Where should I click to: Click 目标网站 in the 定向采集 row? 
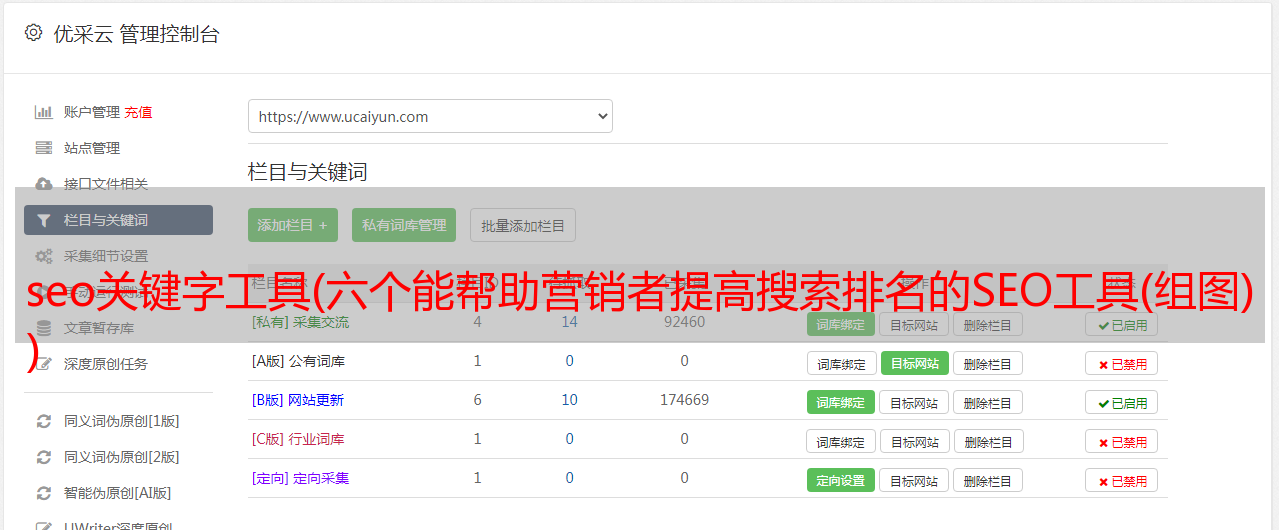click(x=914, y=480)
